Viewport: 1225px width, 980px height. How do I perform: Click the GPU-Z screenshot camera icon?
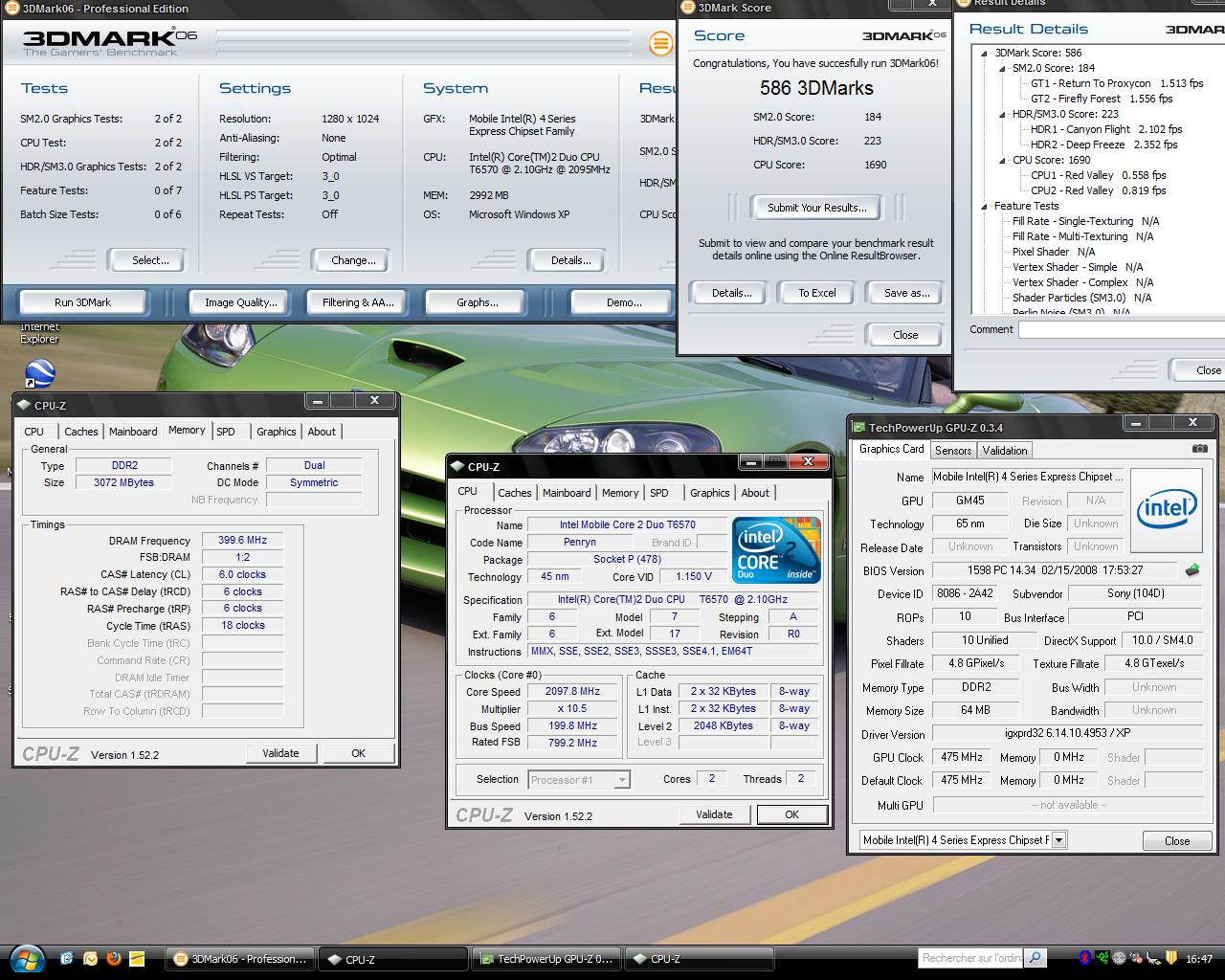[1199, 449]
